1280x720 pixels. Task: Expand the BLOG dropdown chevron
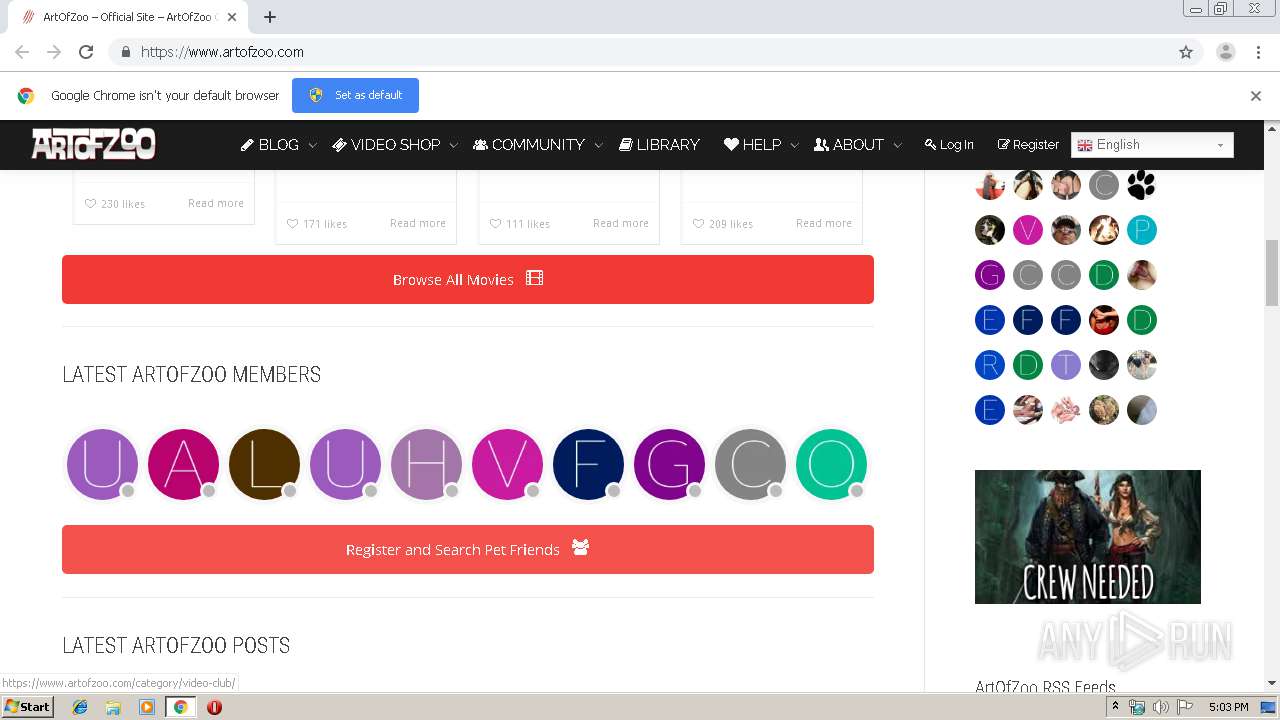pyautogui.click(x=312, y=146)
